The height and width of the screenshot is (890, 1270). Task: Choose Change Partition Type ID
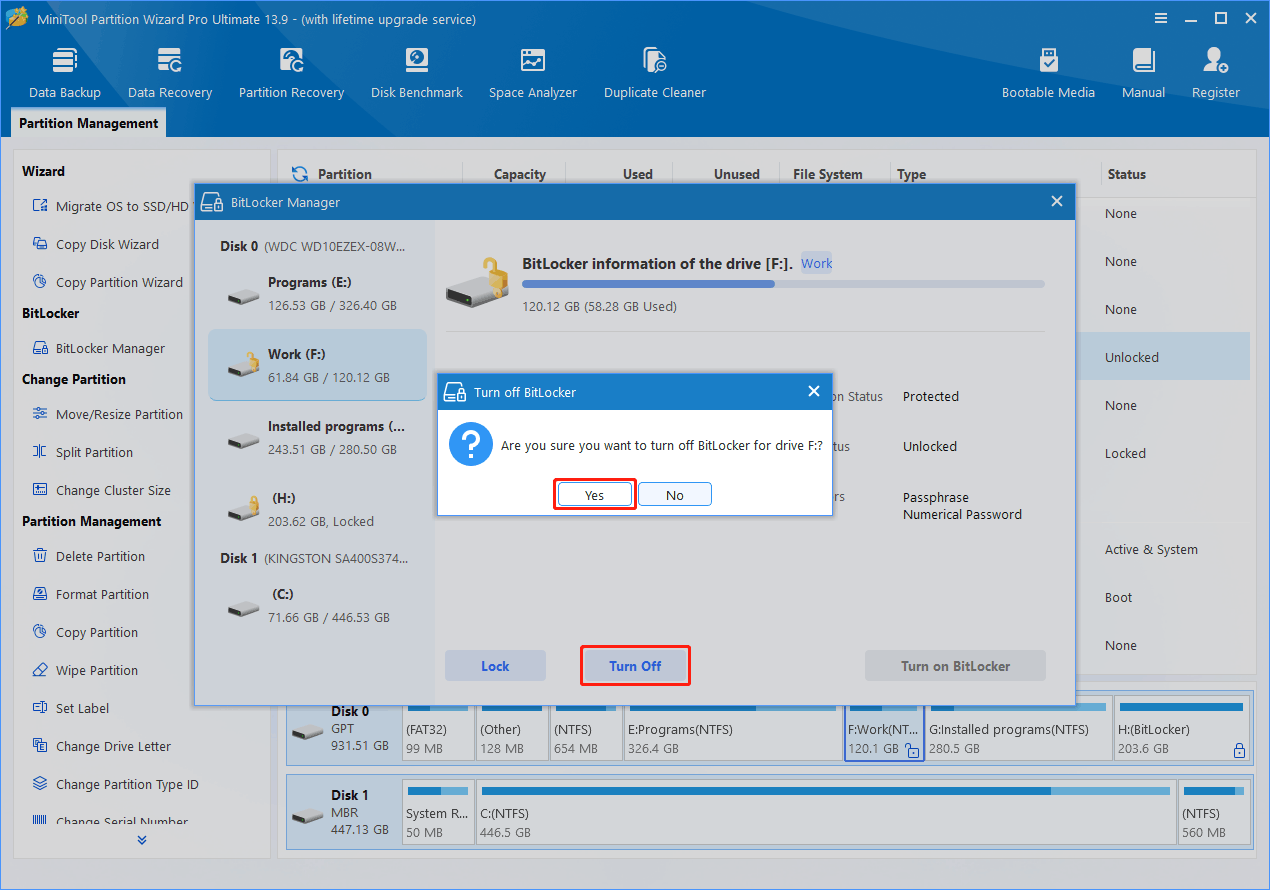(115, 784)
